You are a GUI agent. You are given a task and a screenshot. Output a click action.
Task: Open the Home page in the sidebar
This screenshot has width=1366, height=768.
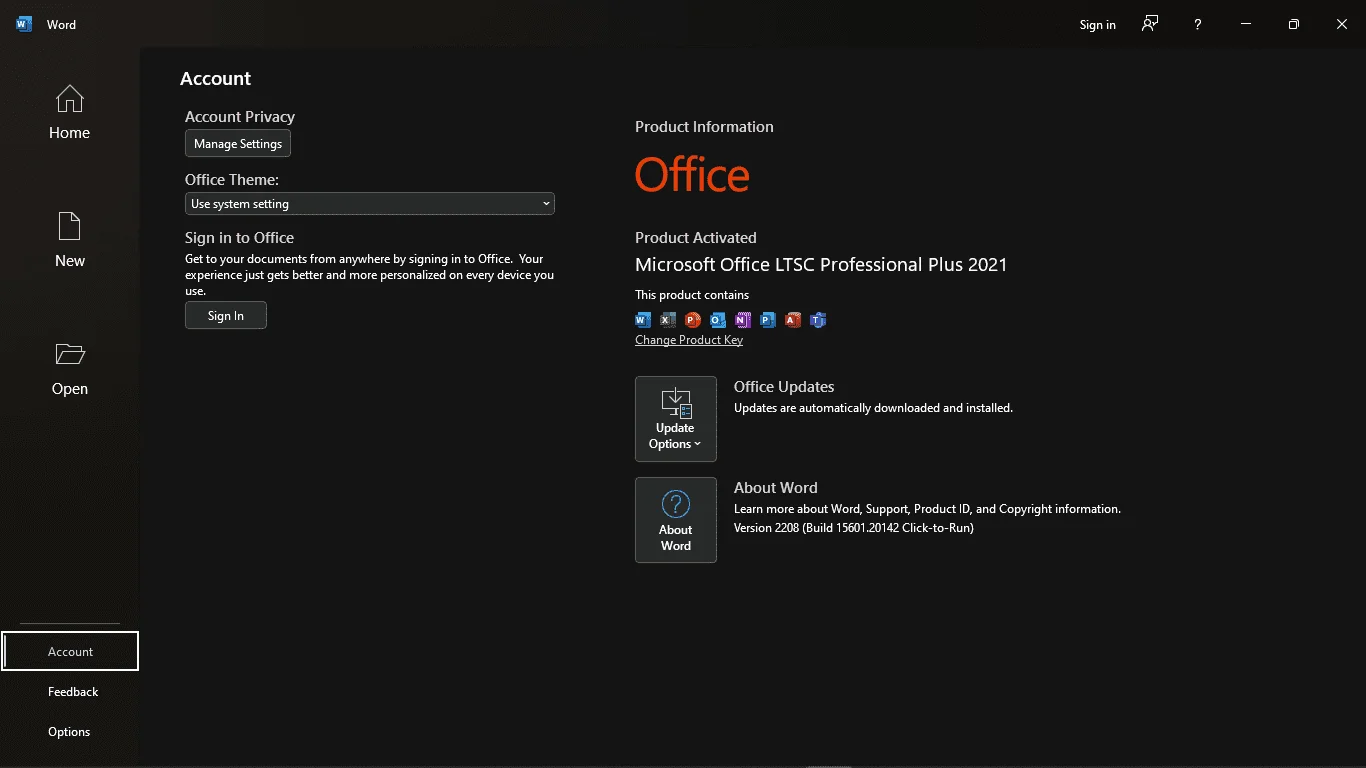coord(69,112)
